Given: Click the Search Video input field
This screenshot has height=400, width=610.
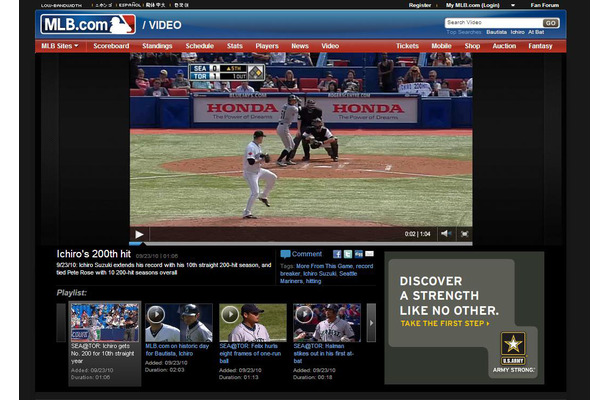Looking at the screenshot, I should (494, 23).
